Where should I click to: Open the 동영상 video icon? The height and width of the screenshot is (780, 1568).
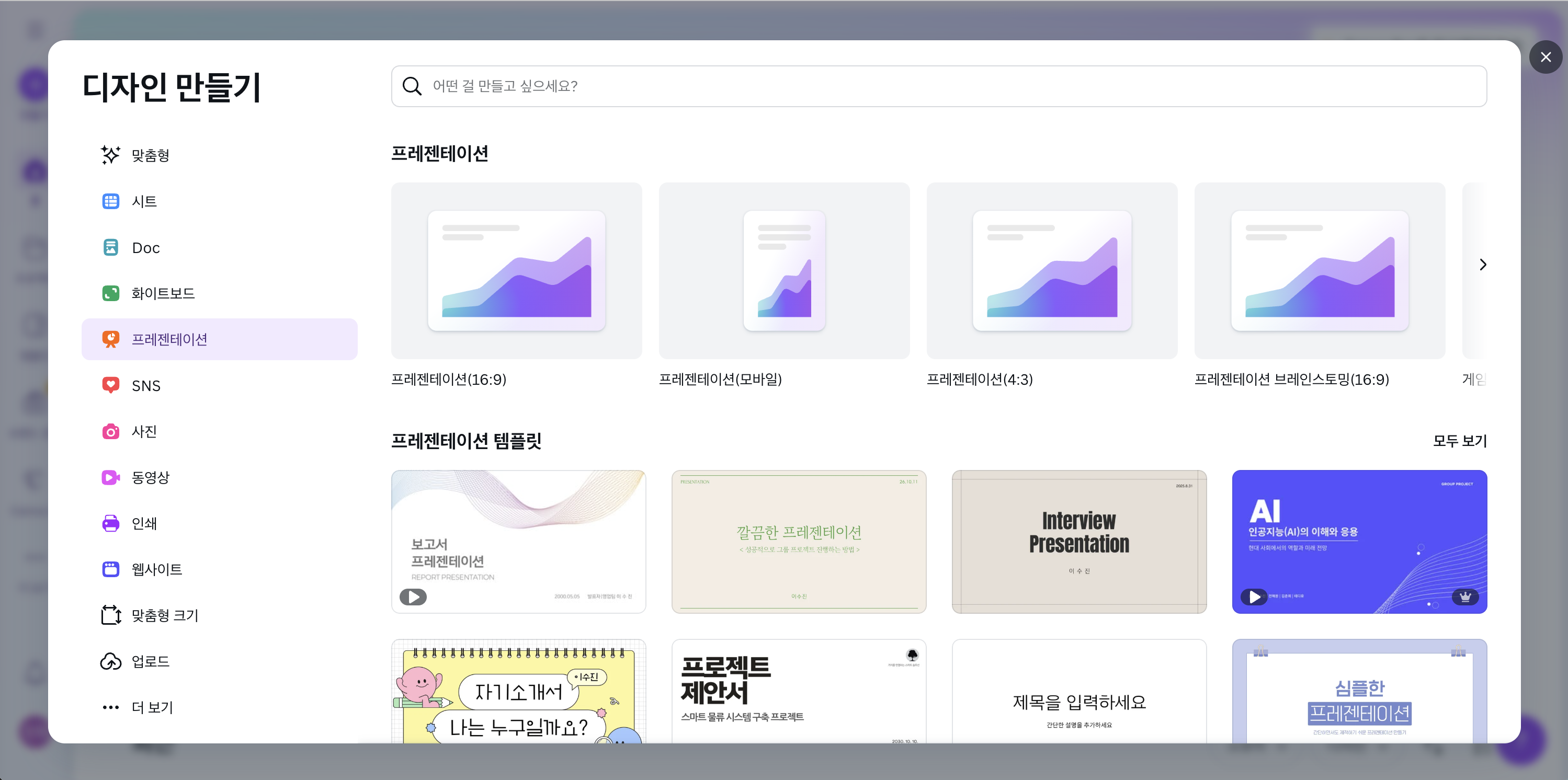coord(110,477)
